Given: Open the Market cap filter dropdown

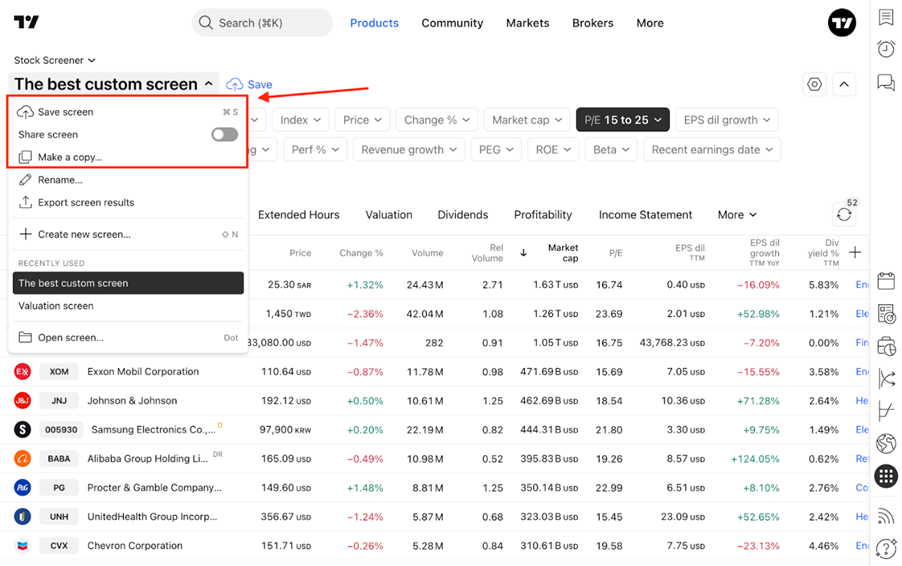Looking at the screenshot, I should [527, 120].
